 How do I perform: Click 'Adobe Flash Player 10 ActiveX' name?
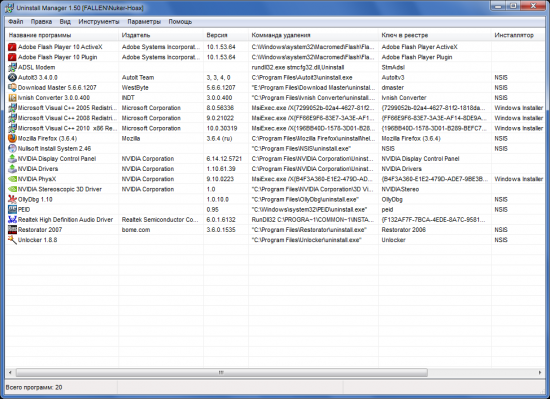point(60,47)
